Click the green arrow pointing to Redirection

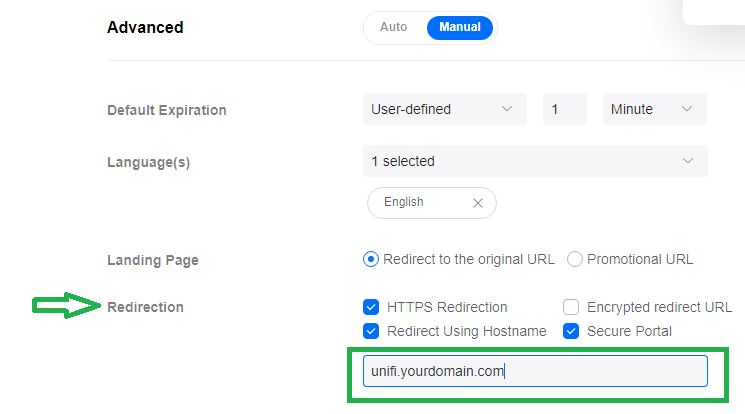[65, 307]
